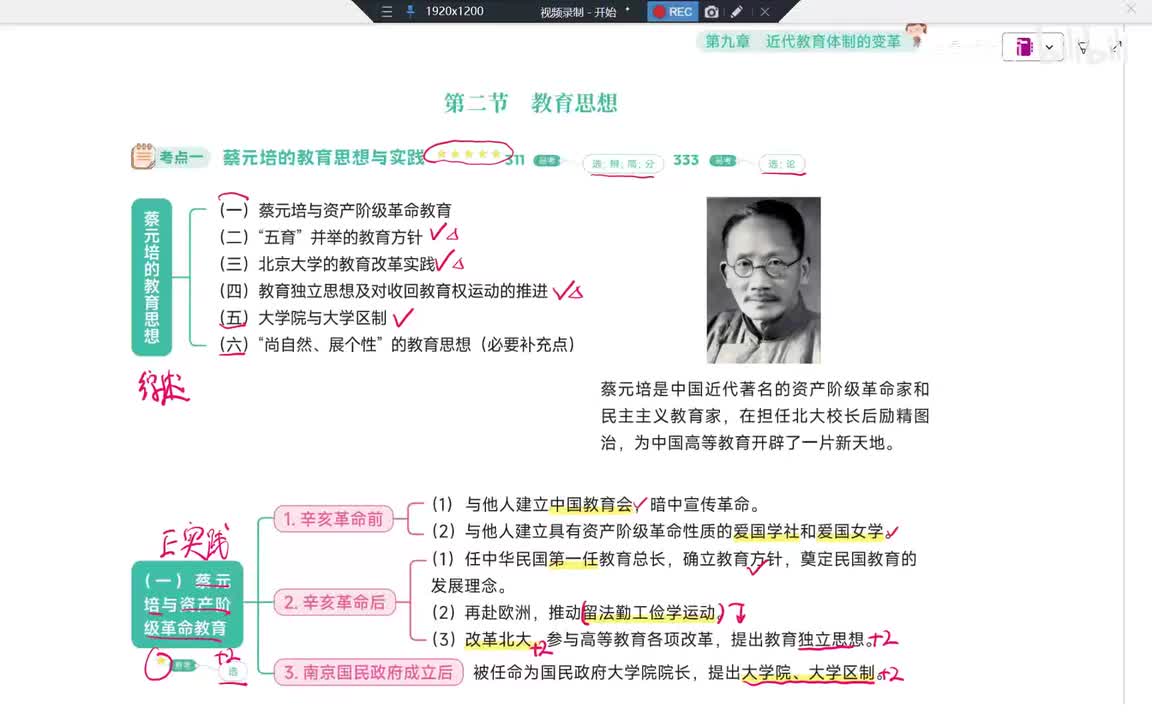Image resolution: width=1152 pixels, height=720 pixels.
Task: Click the expand fullscreen icon at top right
Action: [x=1116, y=47]
